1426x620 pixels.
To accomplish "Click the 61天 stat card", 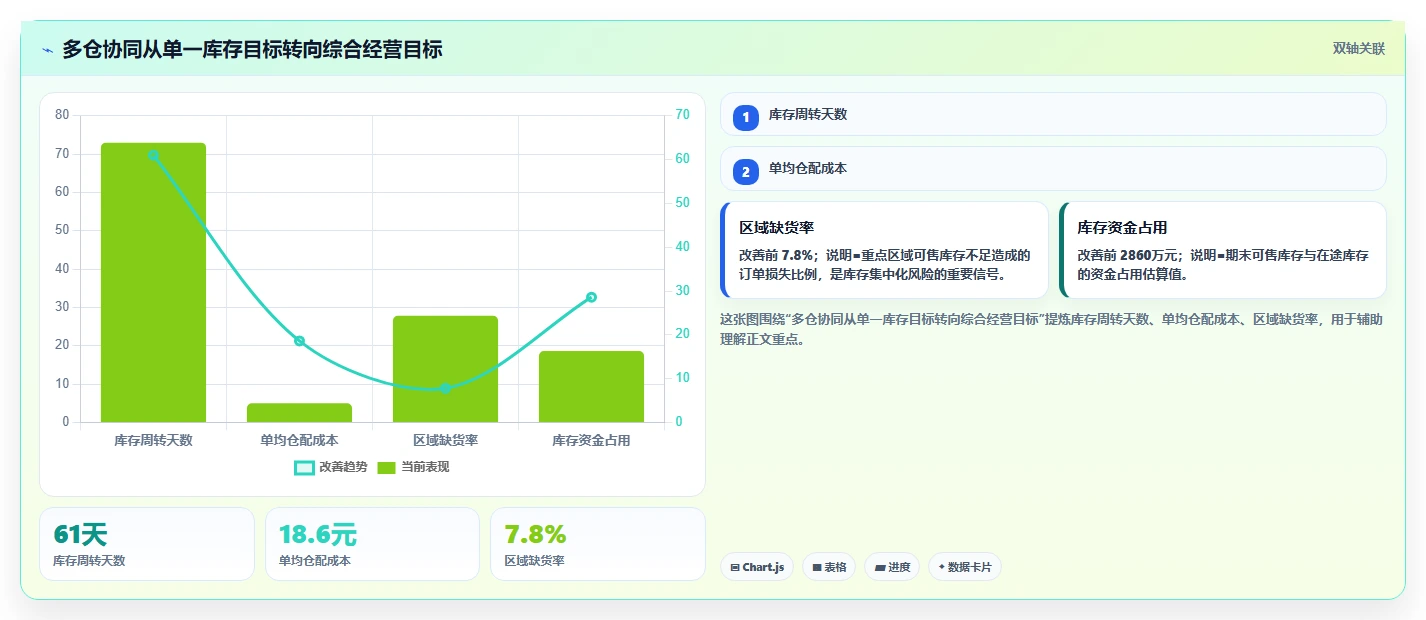I will tap(147, 544).
